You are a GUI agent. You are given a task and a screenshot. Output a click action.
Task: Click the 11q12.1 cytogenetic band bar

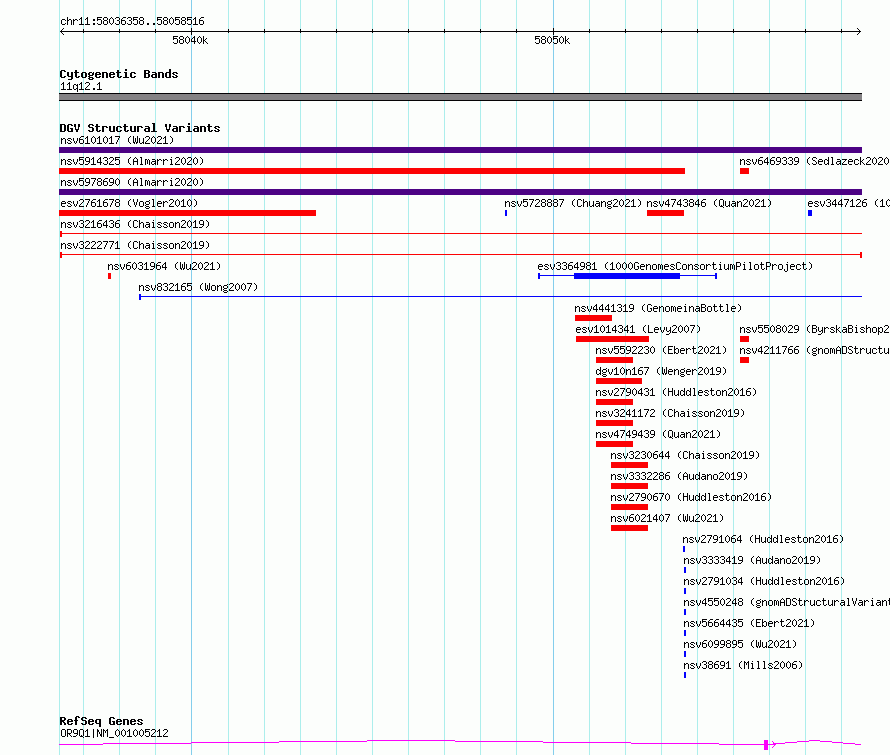point(460,97)
